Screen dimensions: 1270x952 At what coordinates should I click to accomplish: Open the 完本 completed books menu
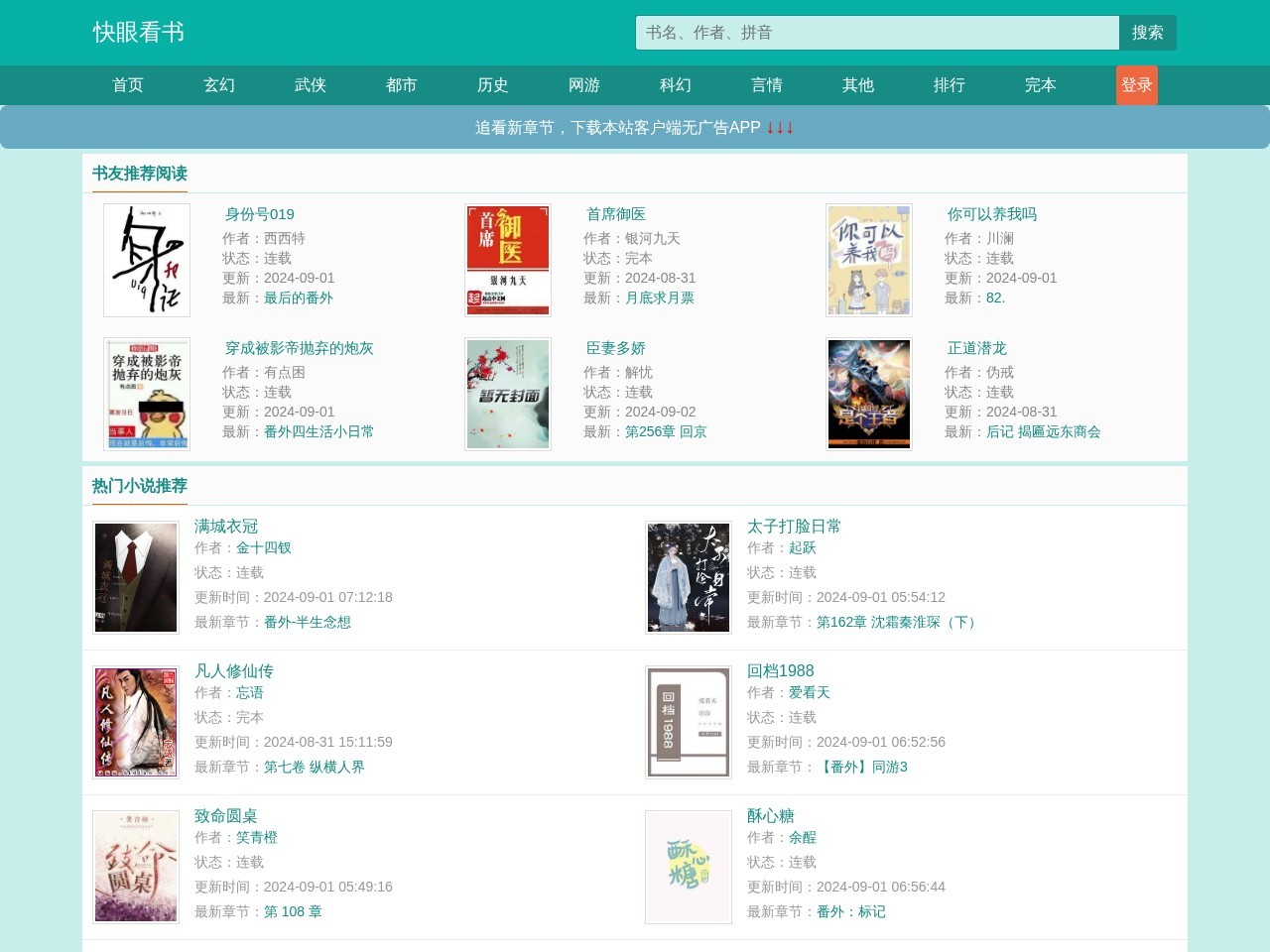click(1041, 85)
